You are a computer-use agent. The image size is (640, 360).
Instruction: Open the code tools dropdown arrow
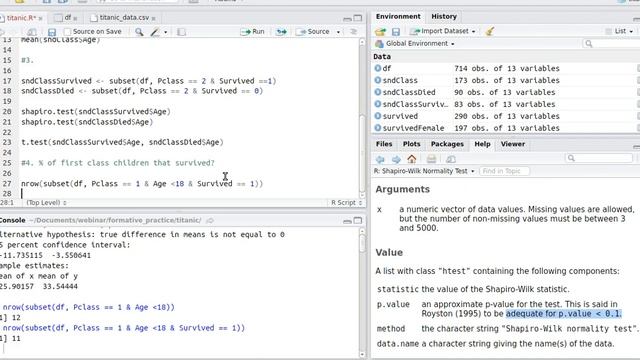coord(165,32)
